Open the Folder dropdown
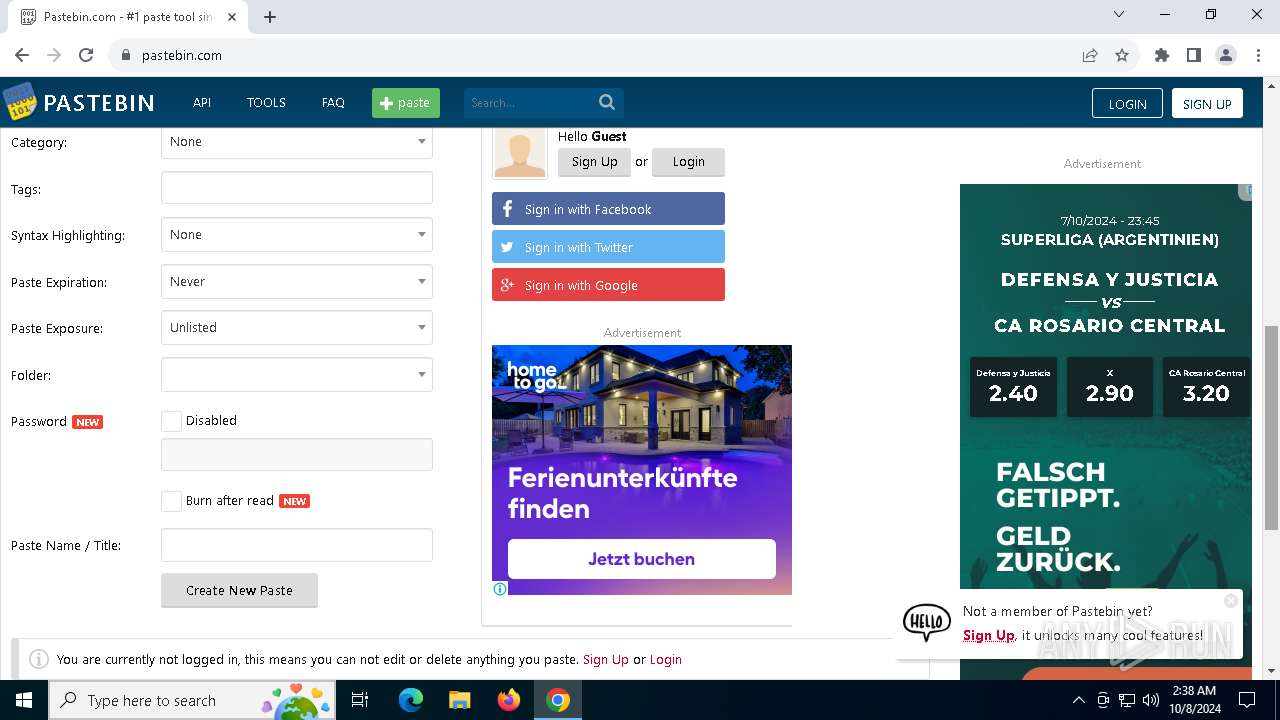The height and width of the screenshot is (720, 1280). click(297, 375)
